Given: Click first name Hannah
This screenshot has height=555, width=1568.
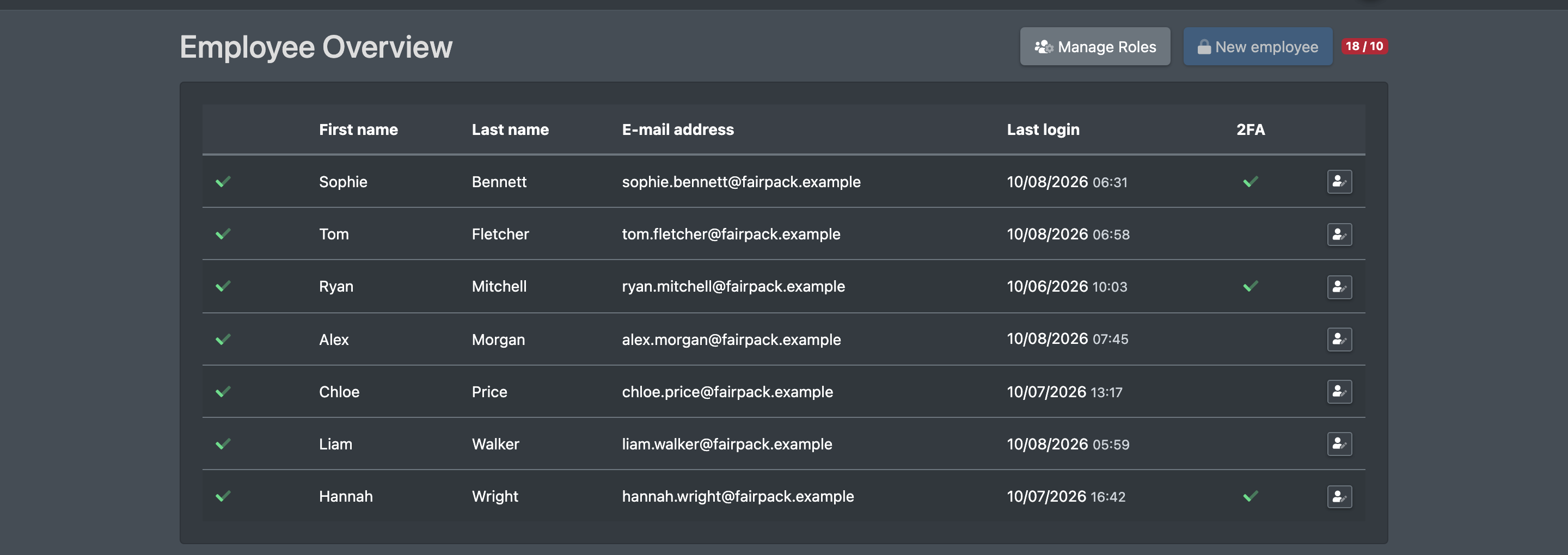Looking at the screenshot, I should [346, 497].
